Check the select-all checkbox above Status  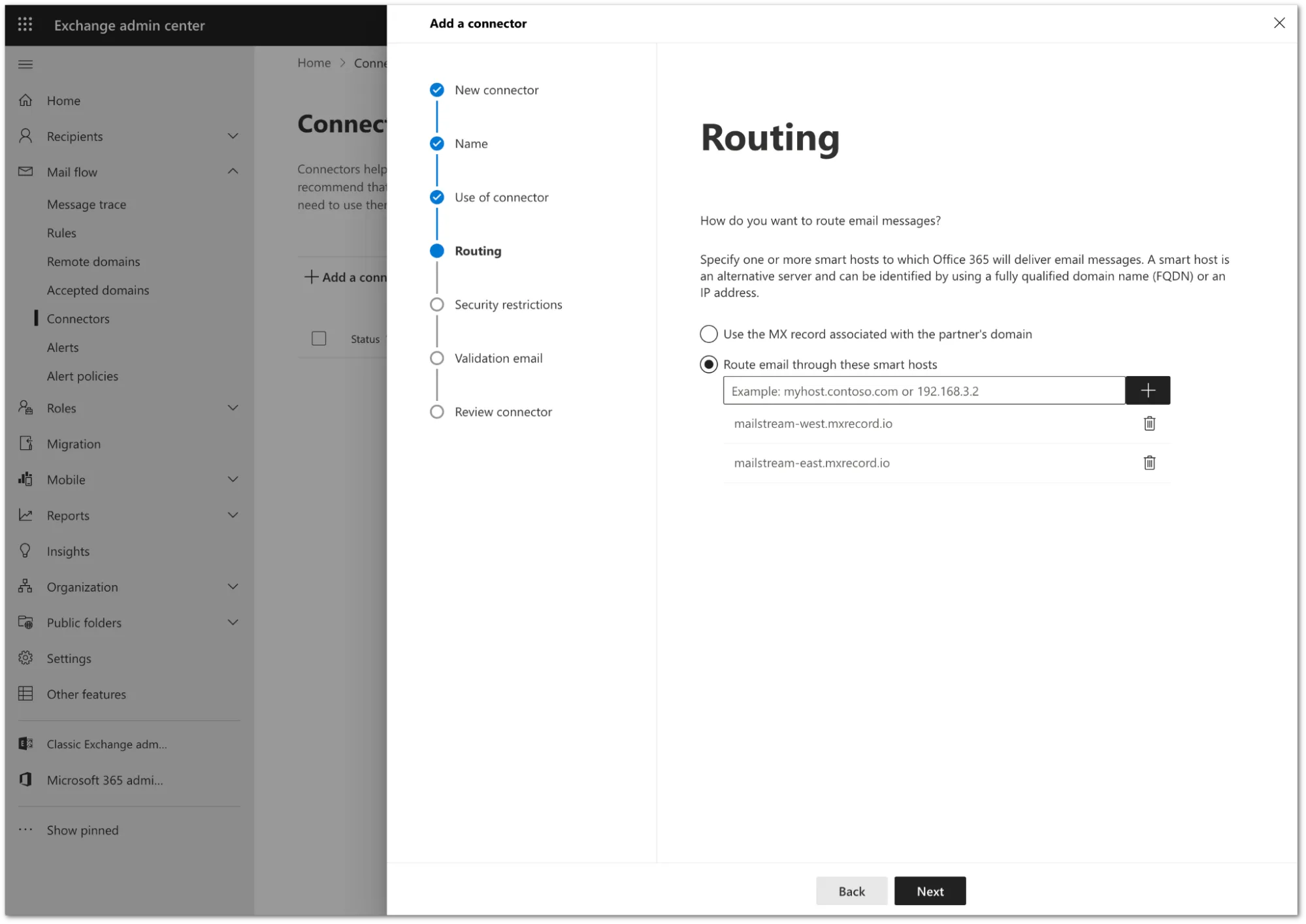(319, 338)
